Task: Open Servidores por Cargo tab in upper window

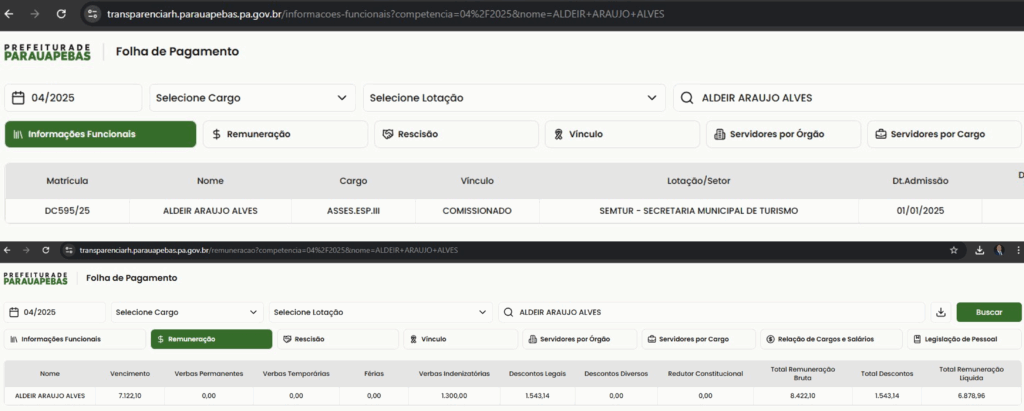Action: pyautogui.click(x=944, y=134)
